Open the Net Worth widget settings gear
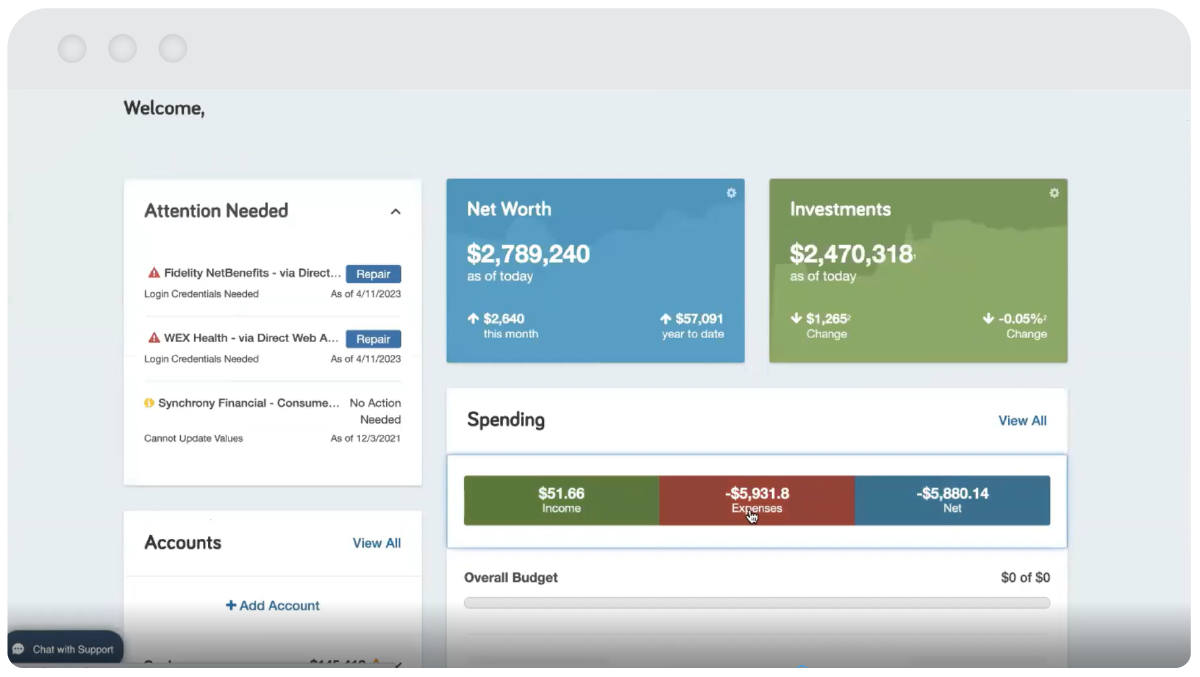The height and width of the screenshot is (677, 1200). coord(731,193)
